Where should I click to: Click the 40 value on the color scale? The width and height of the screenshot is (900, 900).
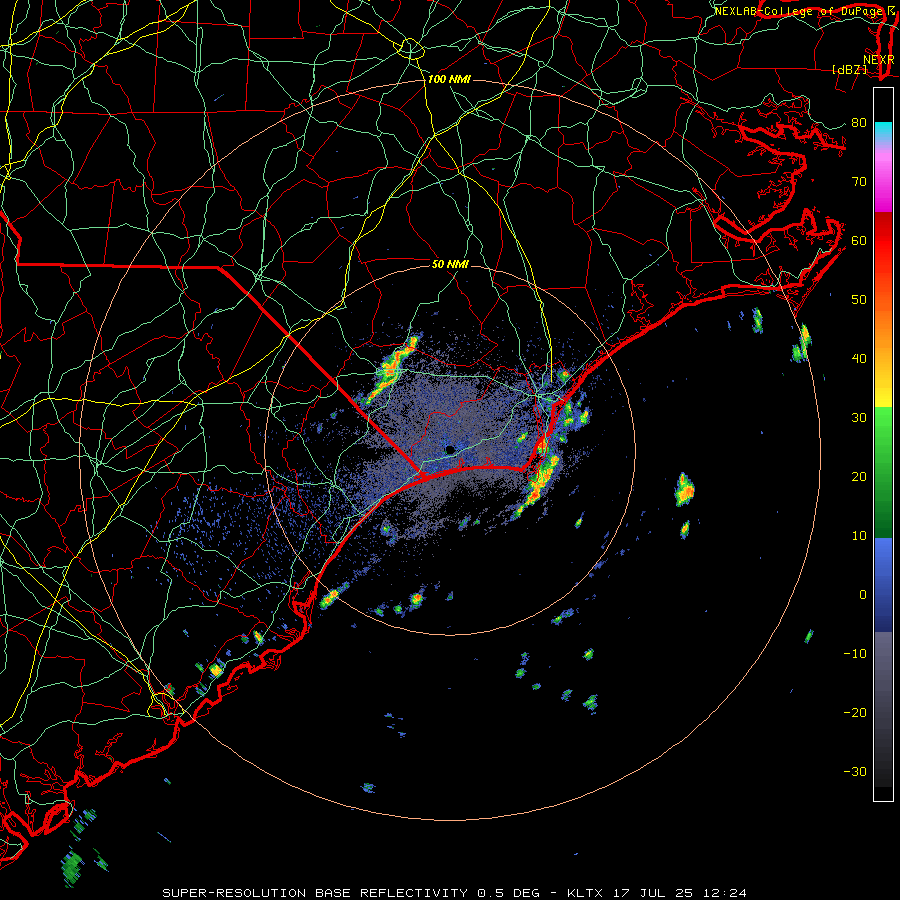859,359
